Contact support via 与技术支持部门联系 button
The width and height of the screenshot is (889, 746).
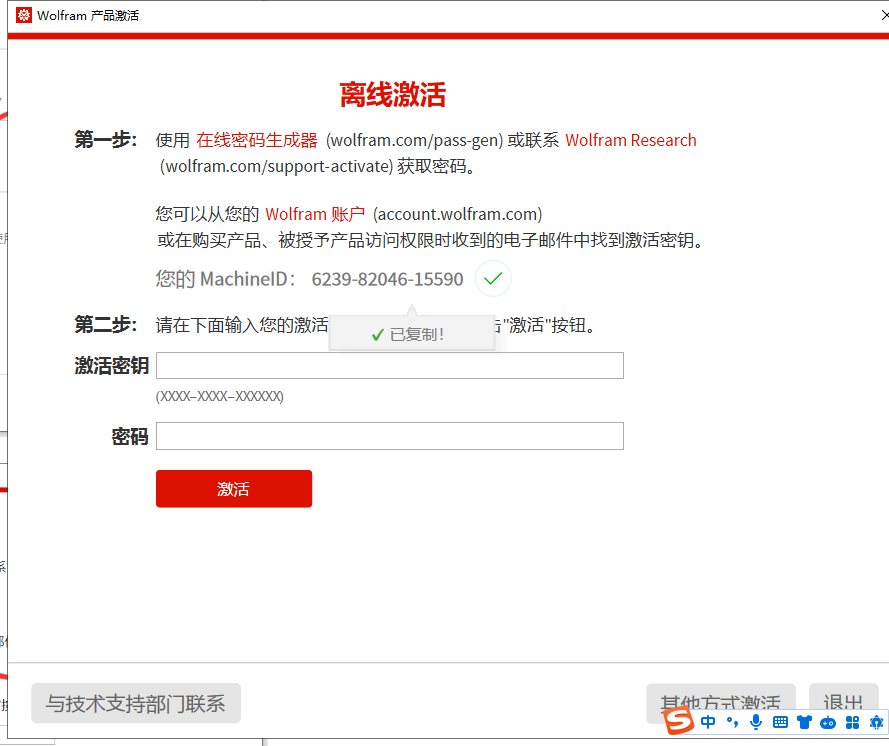[x=136, y=703]
